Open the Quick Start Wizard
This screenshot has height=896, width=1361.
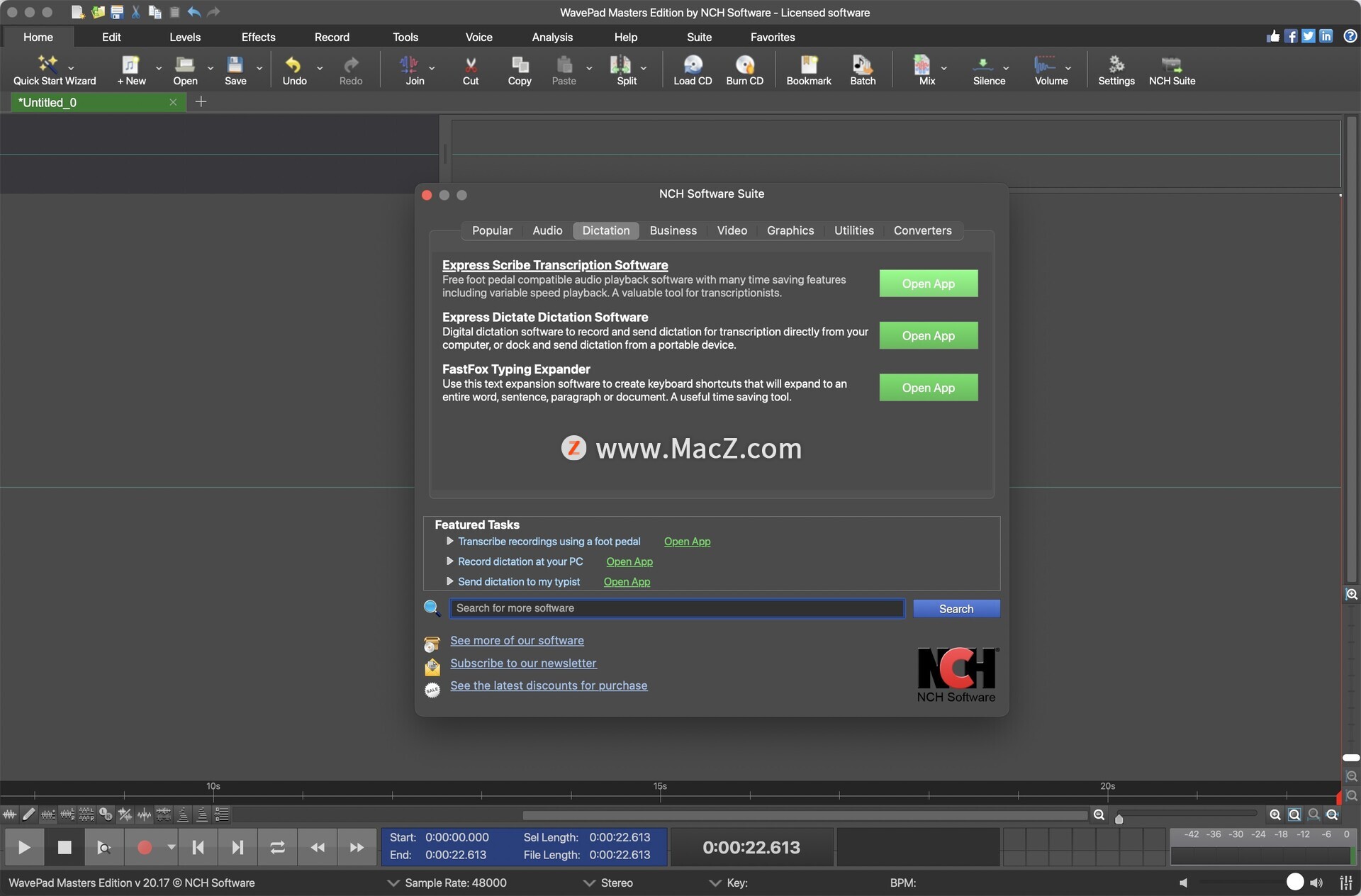pyautogui.click(x=54, y=71)
